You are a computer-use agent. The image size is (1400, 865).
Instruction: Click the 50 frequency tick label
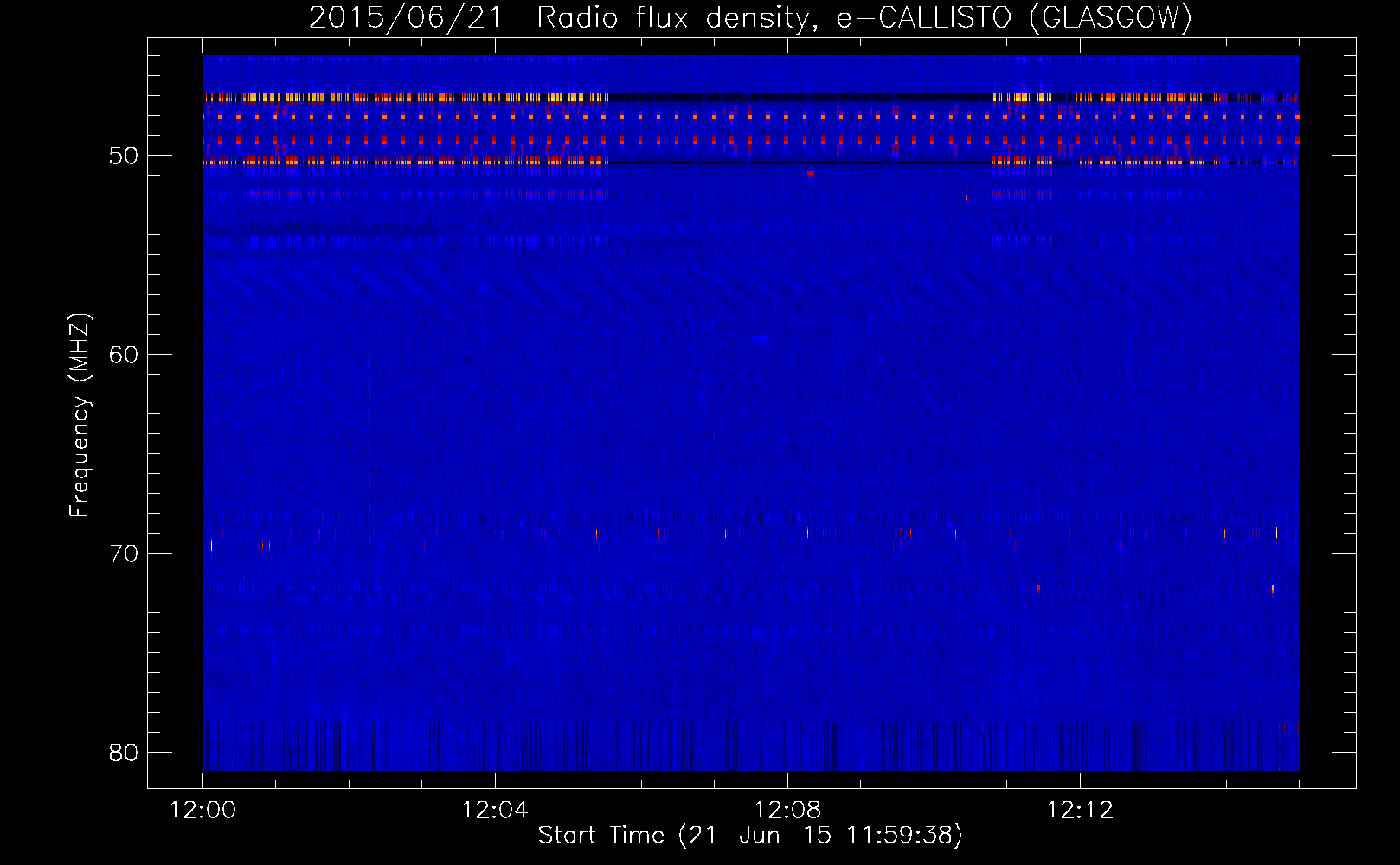pos(124,156)
